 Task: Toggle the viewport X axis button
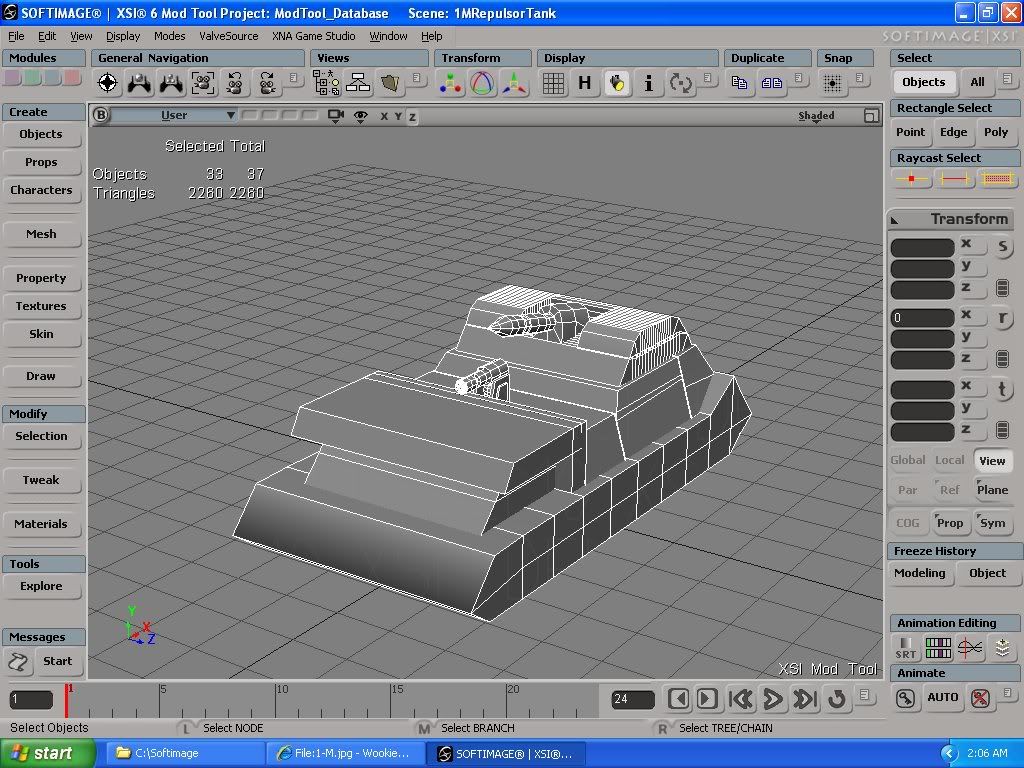(384, 116)
